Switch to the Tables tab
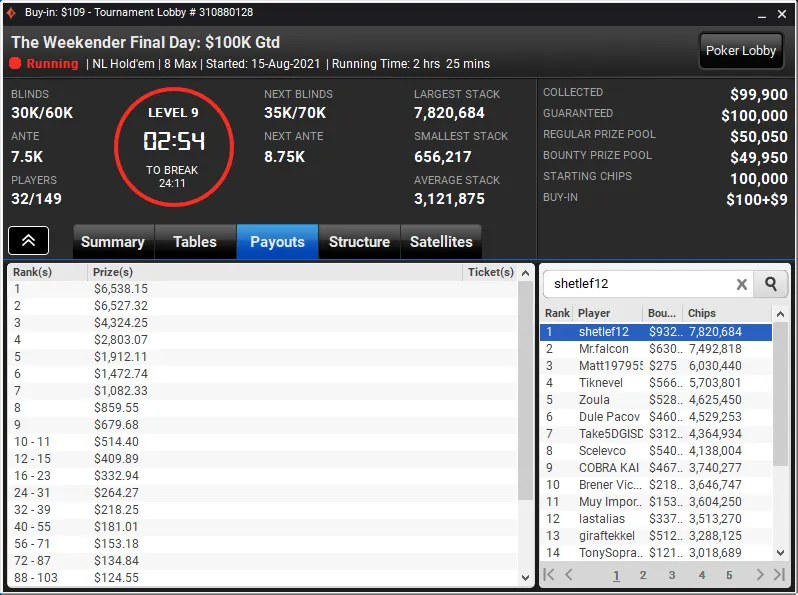 click(195, 242)
